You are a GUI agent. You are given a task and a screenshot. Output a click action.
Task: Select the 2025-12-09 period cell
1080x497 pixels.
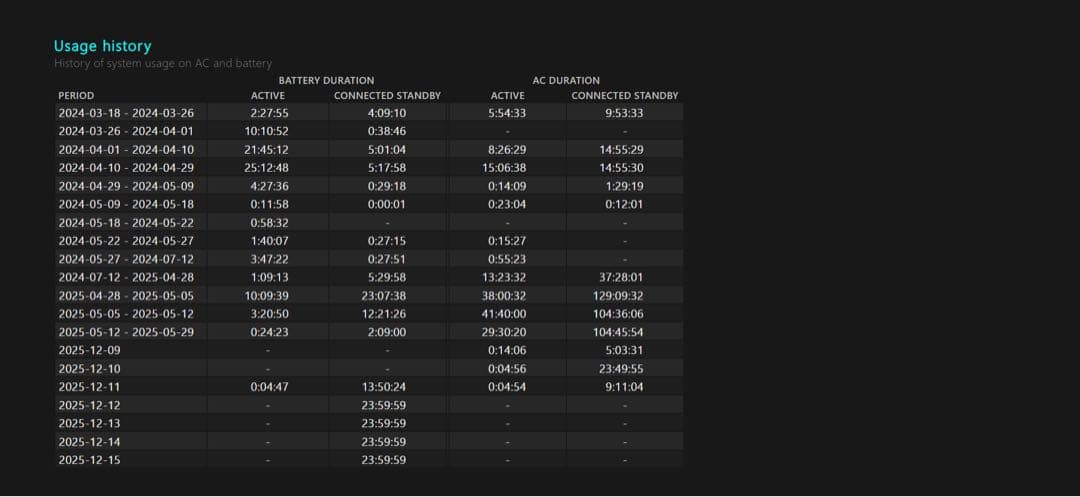click(x=89, y=350)
